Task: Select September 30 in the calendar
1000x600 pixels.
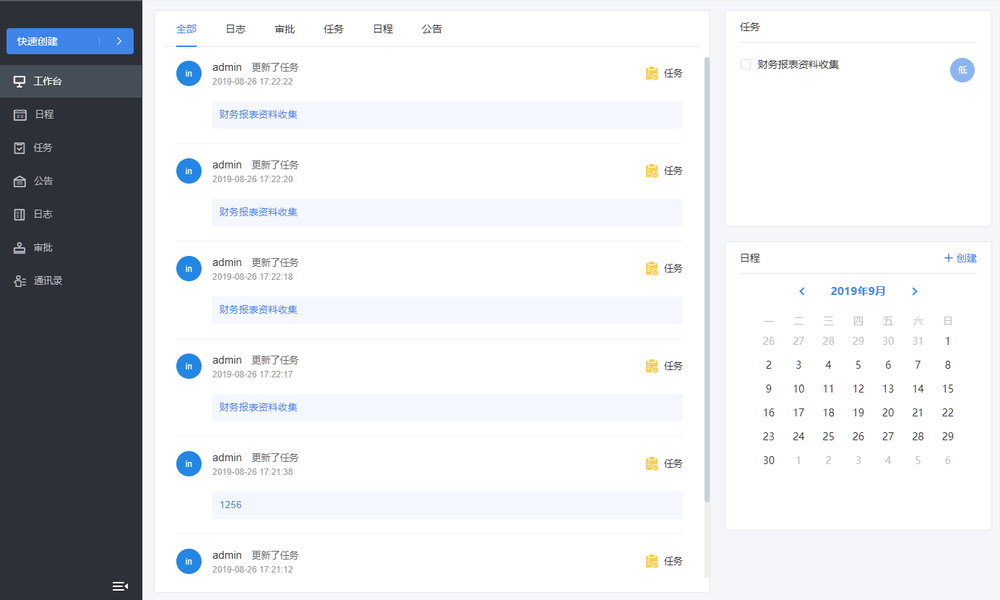Action: [x=768, y=460]
